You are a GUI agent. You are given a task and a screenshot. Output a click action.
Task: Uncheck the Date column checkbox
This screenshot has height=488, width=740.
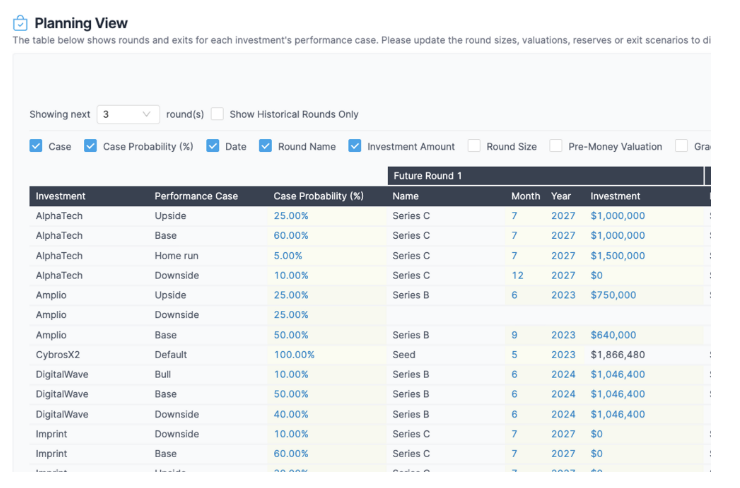pyautogui.click(x=213, y=146)
